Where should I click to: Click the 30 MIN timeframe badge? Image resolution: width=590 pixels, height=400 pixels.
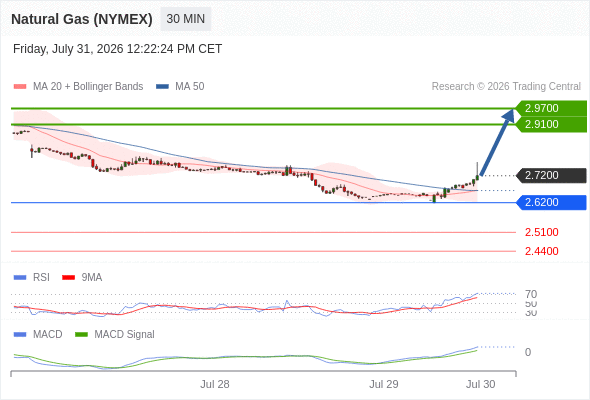pos(186,19)
